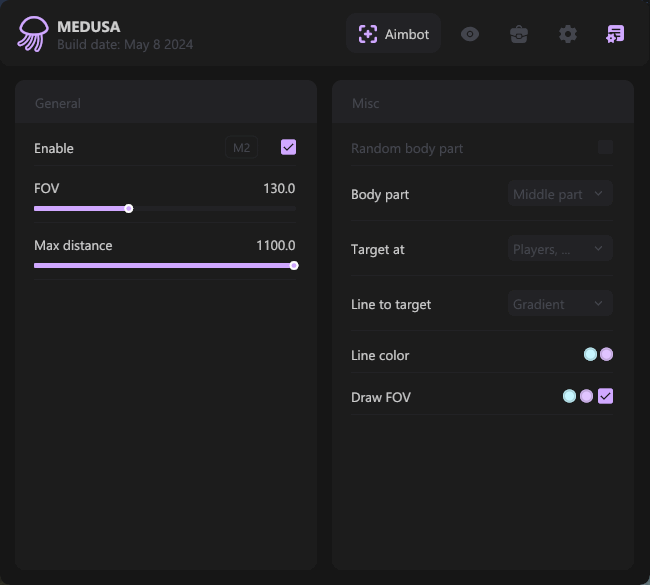Click the FOV slider handle
650x585 pixels.
(129, 209)
